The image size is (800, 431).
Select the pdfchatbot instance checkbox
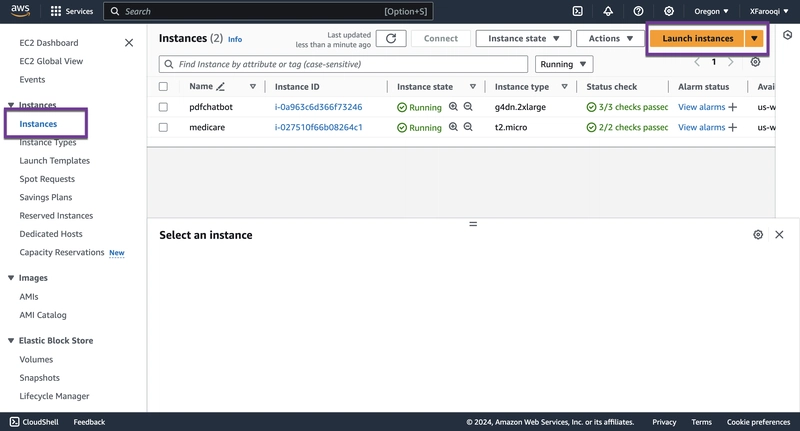163,107
